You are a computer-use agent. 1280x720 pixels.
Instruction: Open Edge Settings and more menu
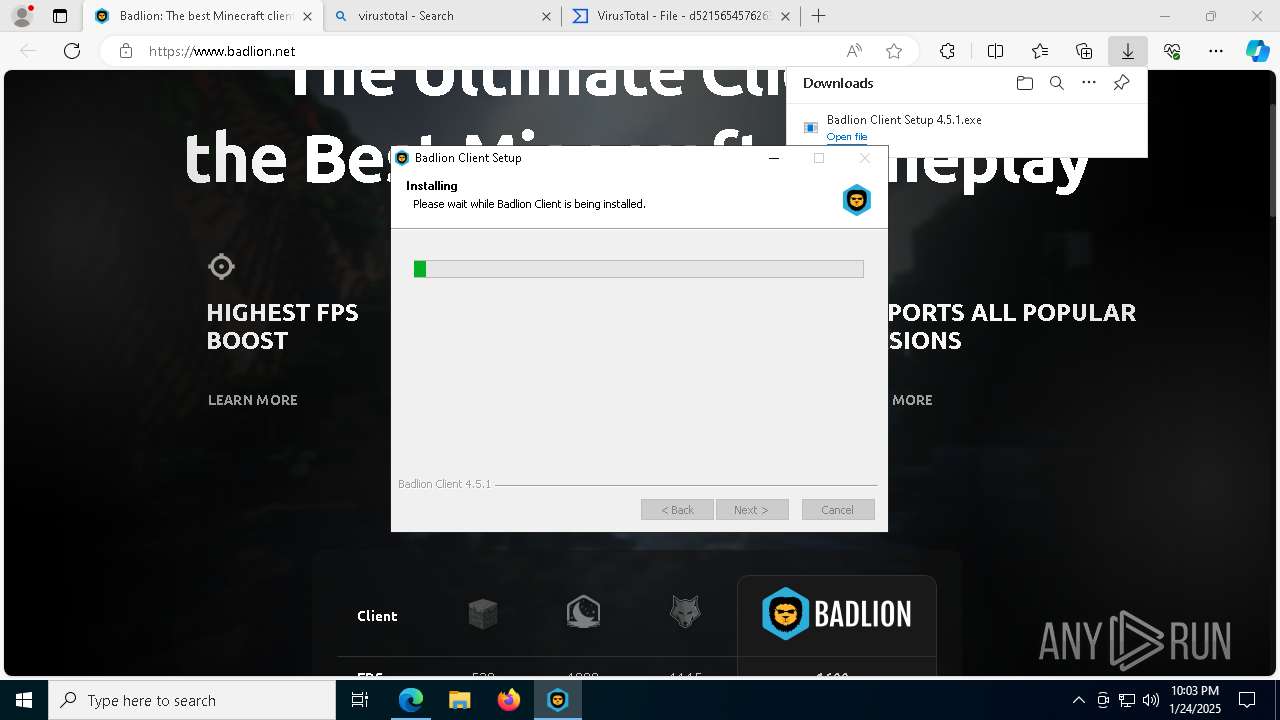tap(1216, 51)
